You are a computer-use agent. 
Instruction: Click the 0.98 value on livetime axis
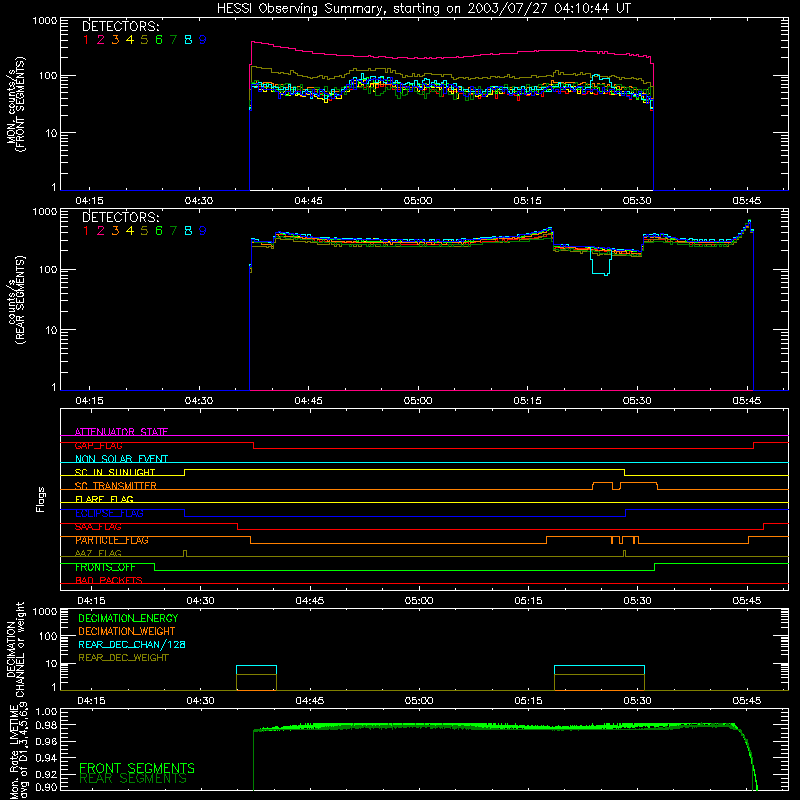coord(46,725)
